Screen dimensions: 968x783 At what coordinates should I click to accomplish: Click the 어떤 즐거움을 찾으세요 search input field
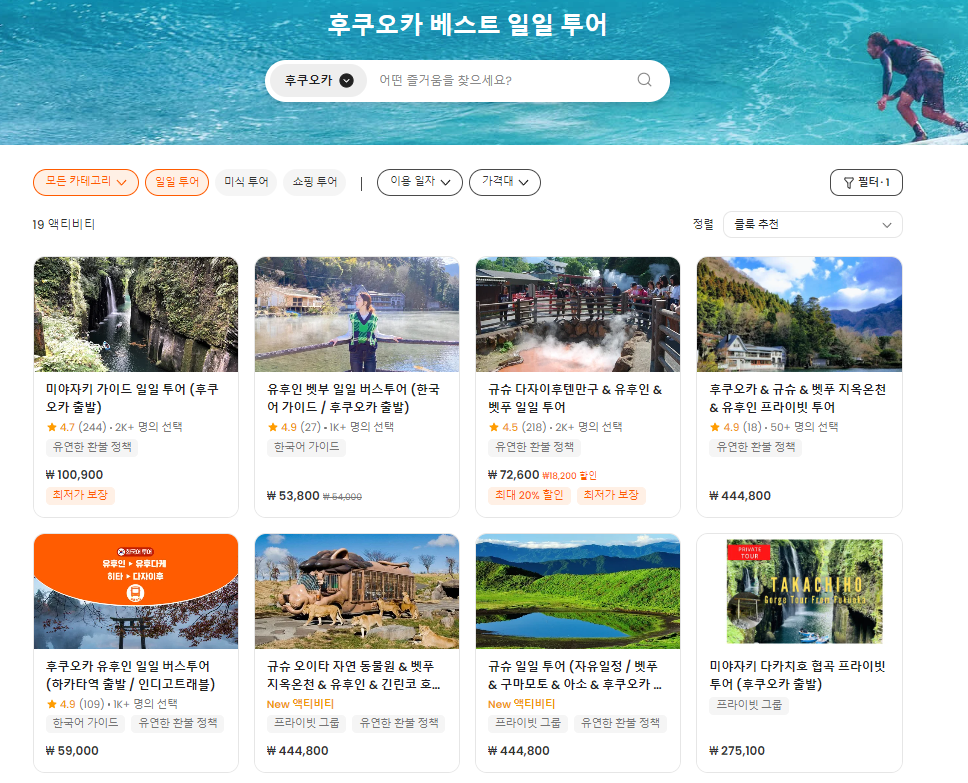coord(480,80)
